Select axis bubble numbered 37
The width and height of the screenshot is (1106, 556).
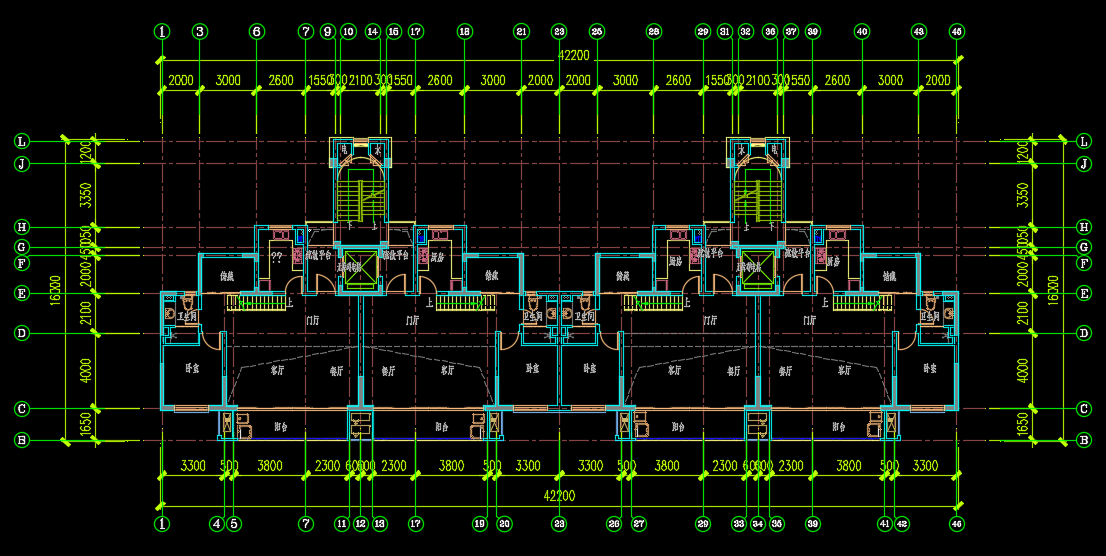tap(791, 32)
